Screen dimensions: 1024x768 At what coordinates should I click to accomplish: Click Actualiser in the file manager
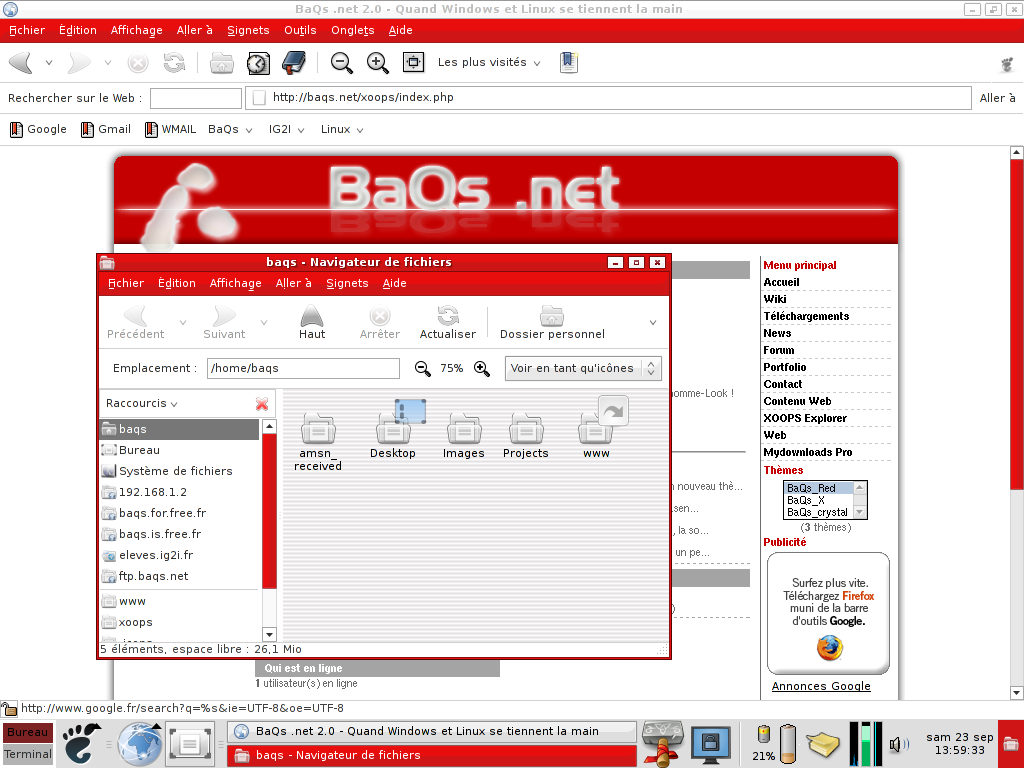(448, 322)
